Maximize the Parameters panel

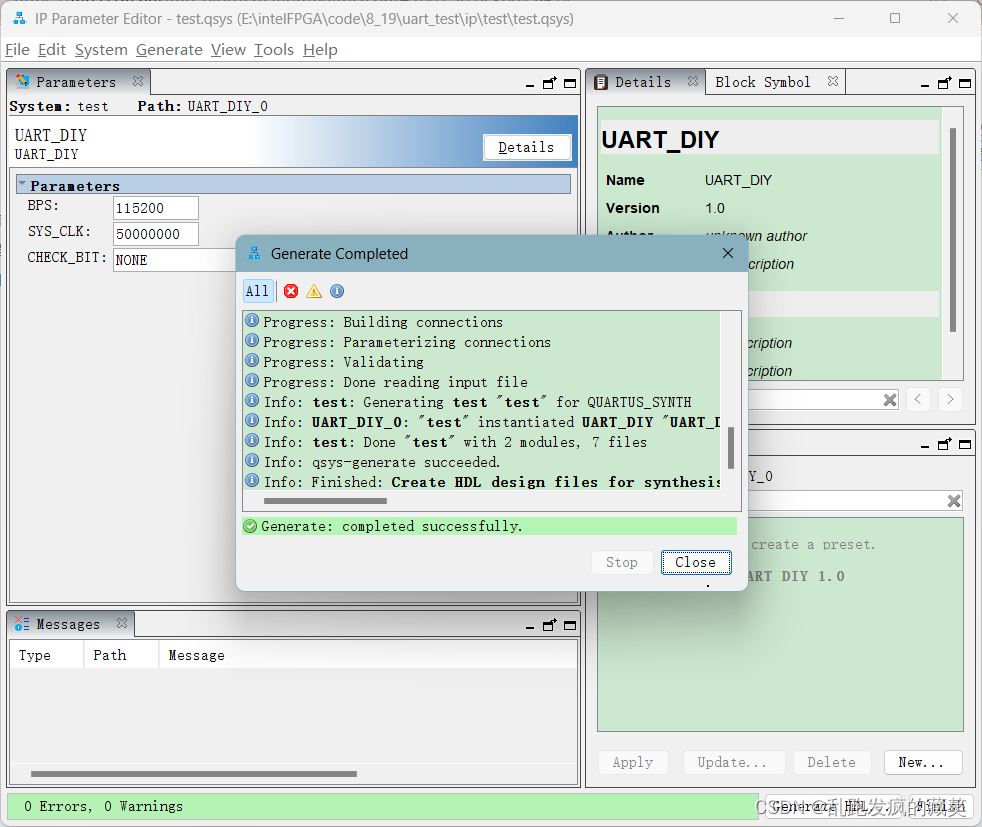tap(570, 83)
